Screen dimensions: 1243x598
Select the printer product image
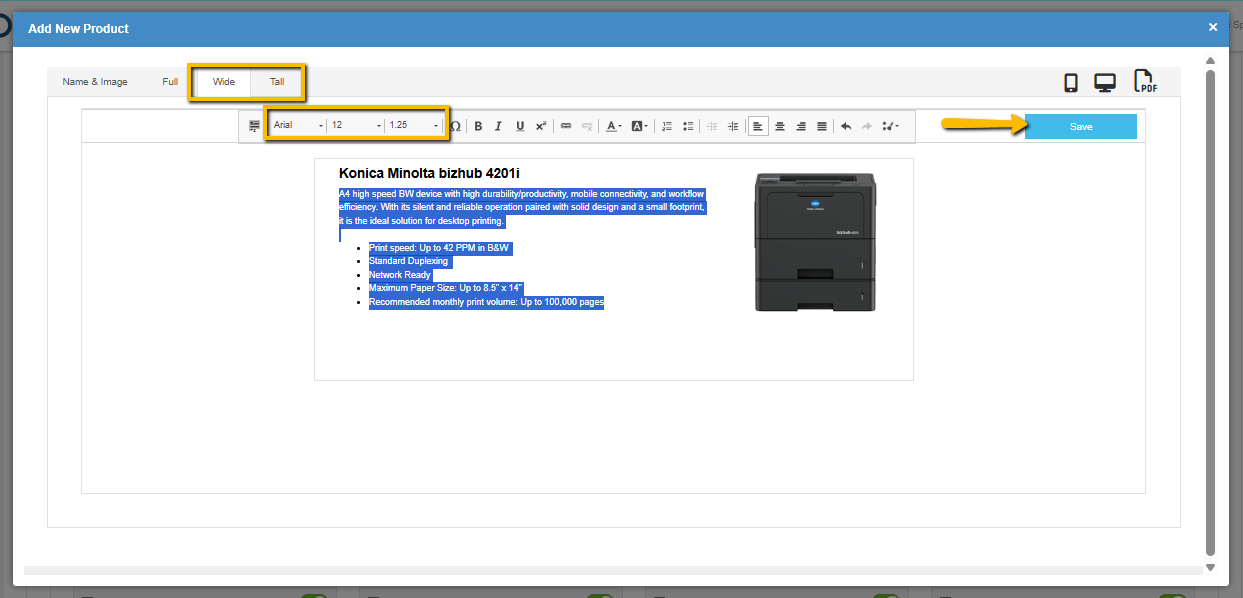814,241
